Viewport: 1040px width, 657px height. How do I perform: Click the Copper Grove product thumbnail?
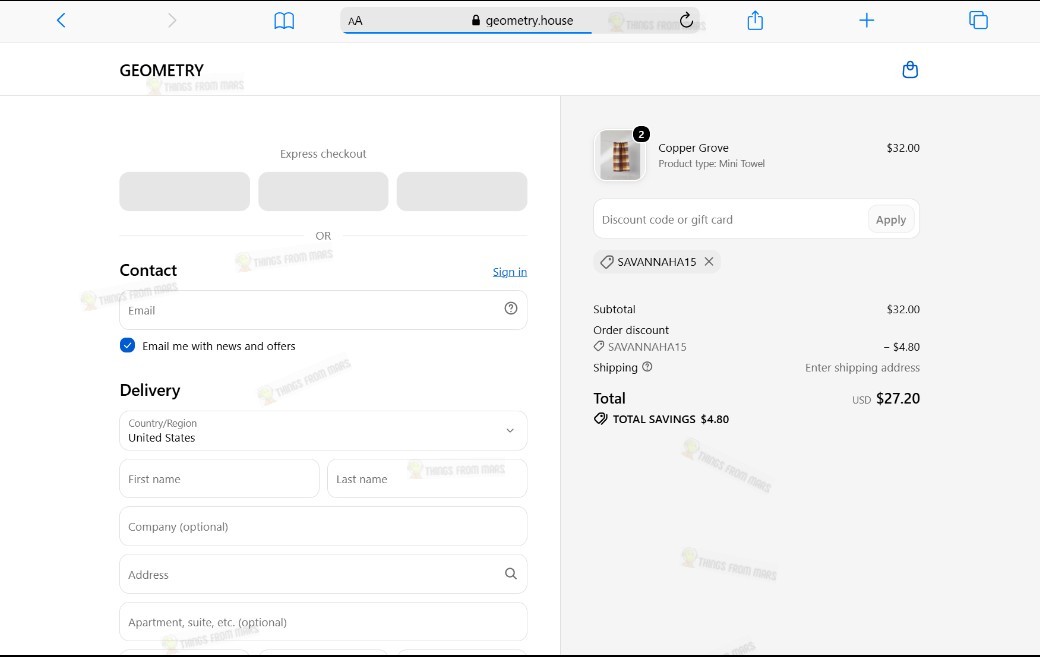pyautogui.click(x=620, y=155)
